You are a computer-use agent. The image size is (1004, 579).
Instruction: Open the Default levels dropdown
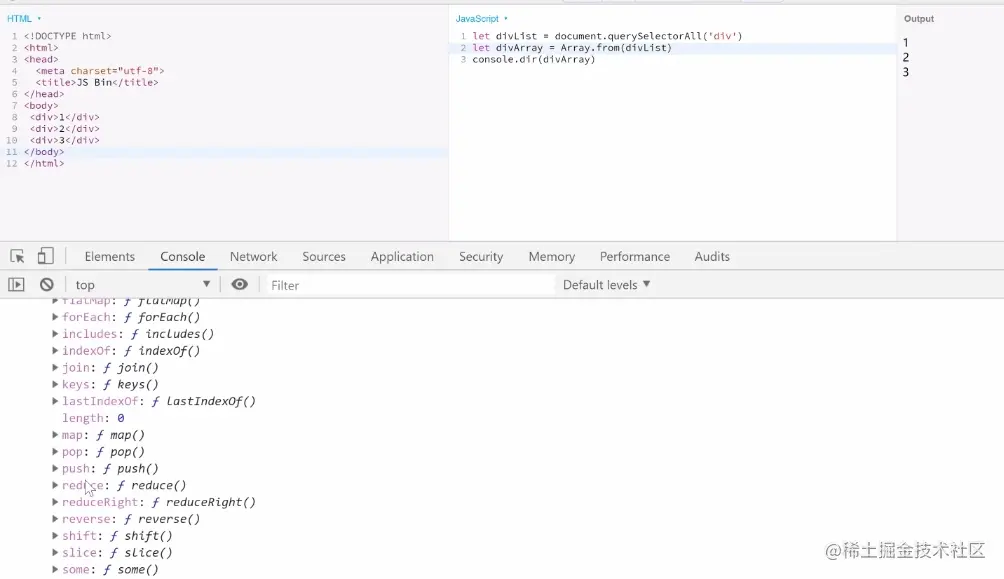click(x=606, y=285)
